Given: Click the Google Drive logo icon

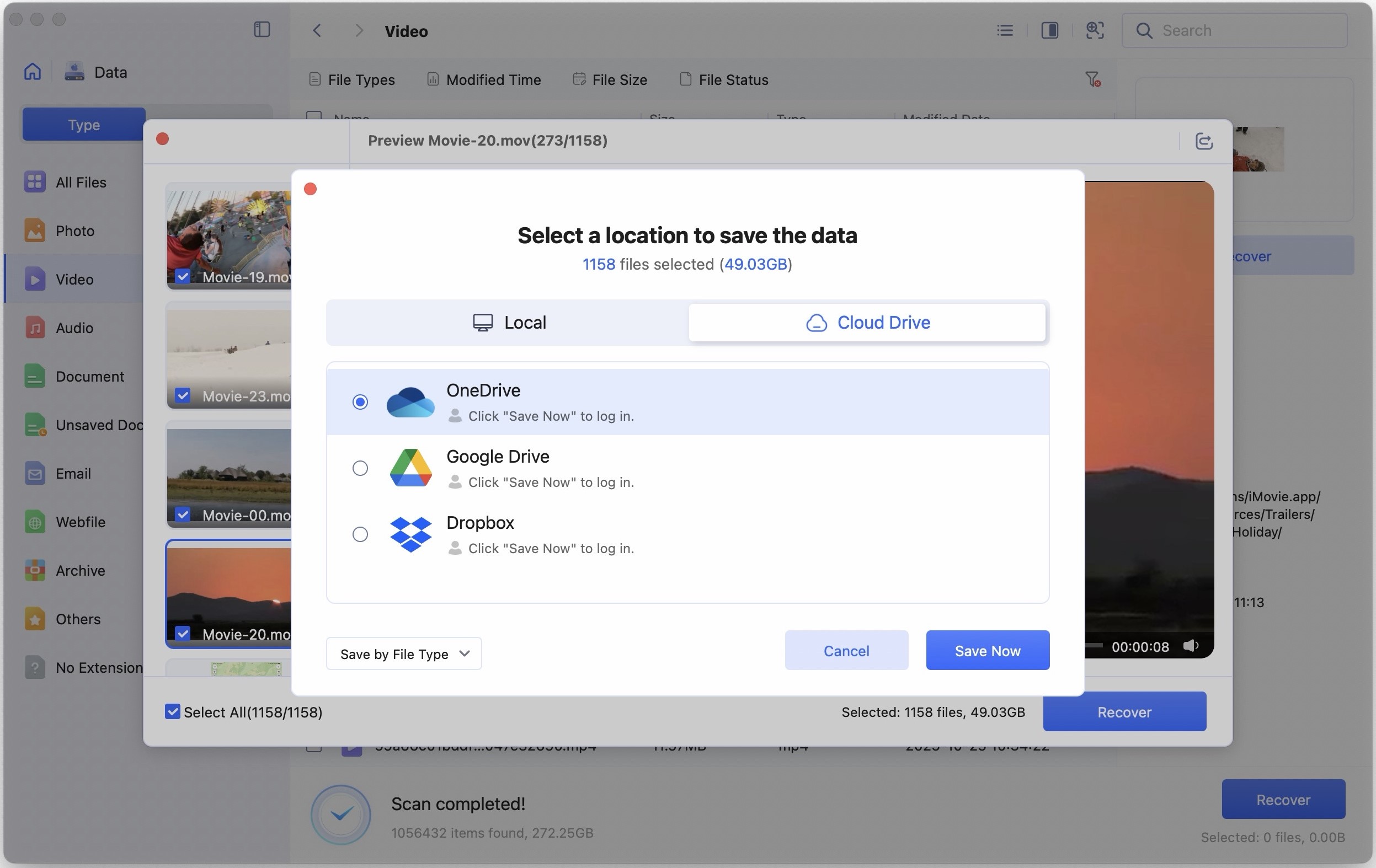Looking at the screenshot, I should click(x=410, y=468).
